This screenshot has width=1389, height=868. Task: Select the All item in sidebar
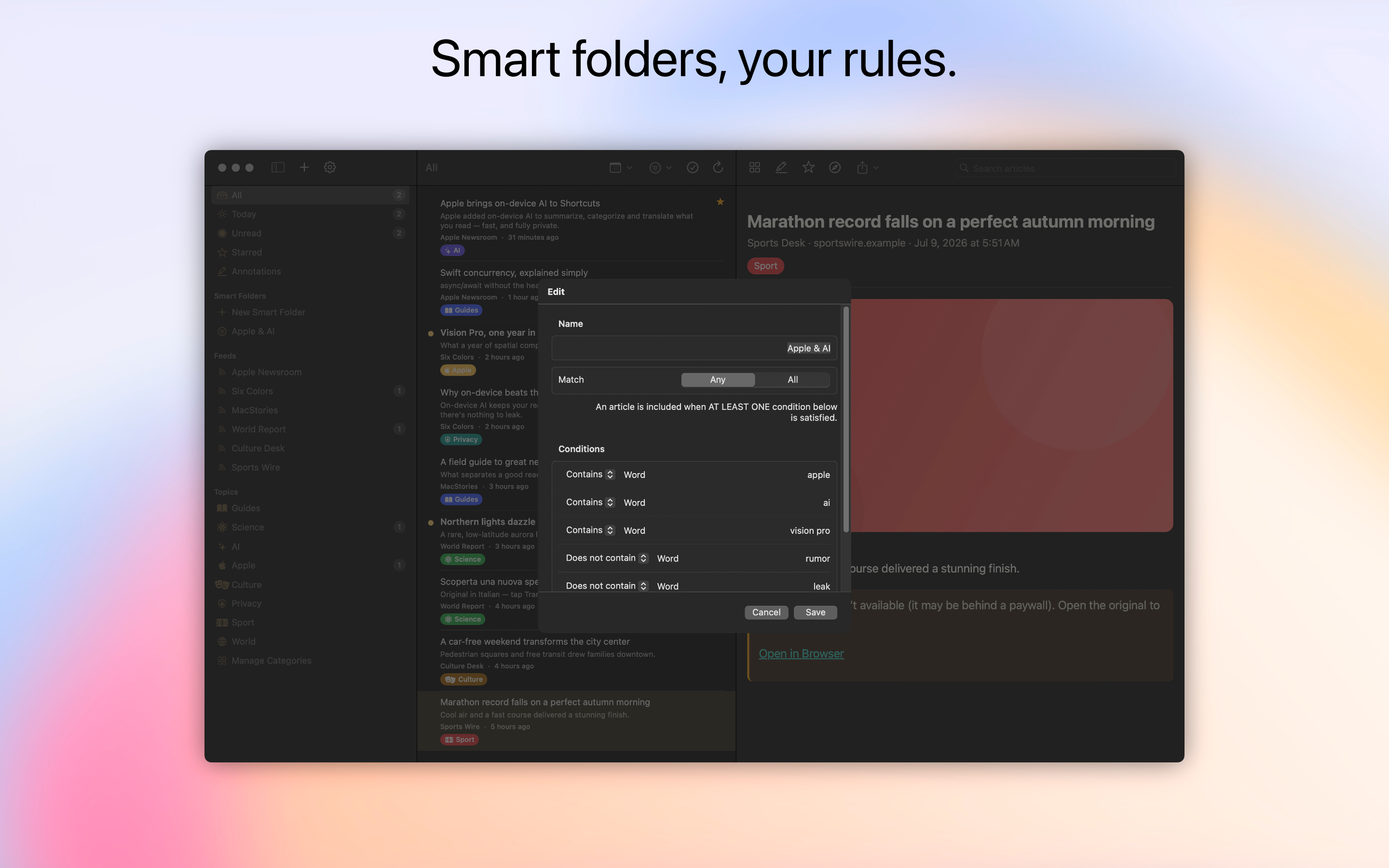(x=310, y=195)
